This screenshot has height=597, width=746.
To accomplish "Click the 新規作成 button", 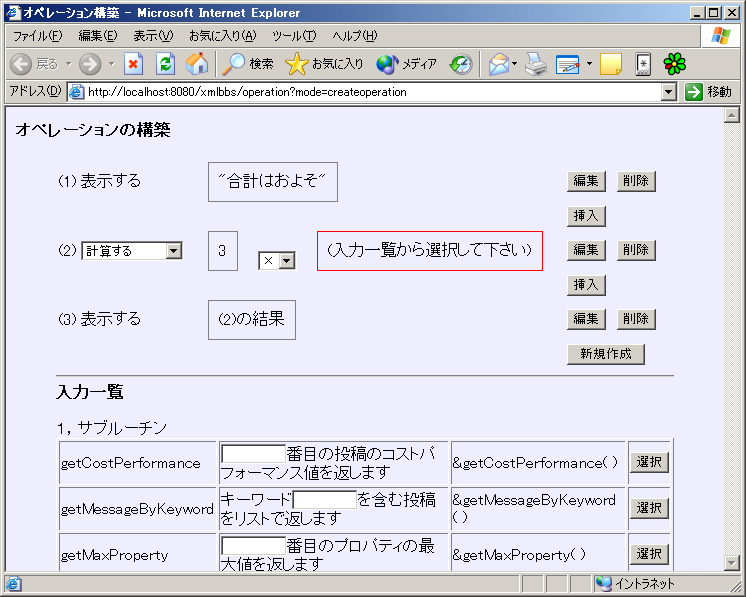I will (x=606, y=354).
